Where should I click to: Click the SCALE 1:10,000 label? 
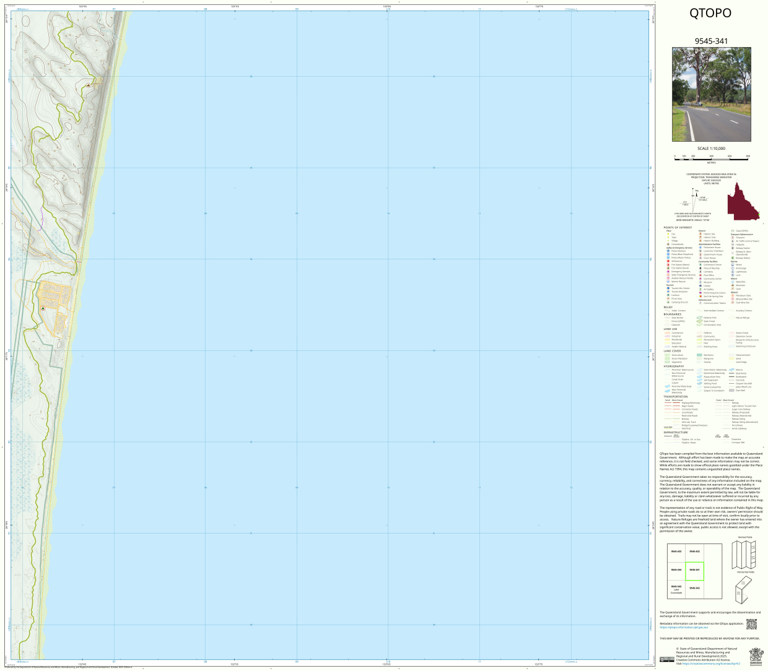[711, 148]
